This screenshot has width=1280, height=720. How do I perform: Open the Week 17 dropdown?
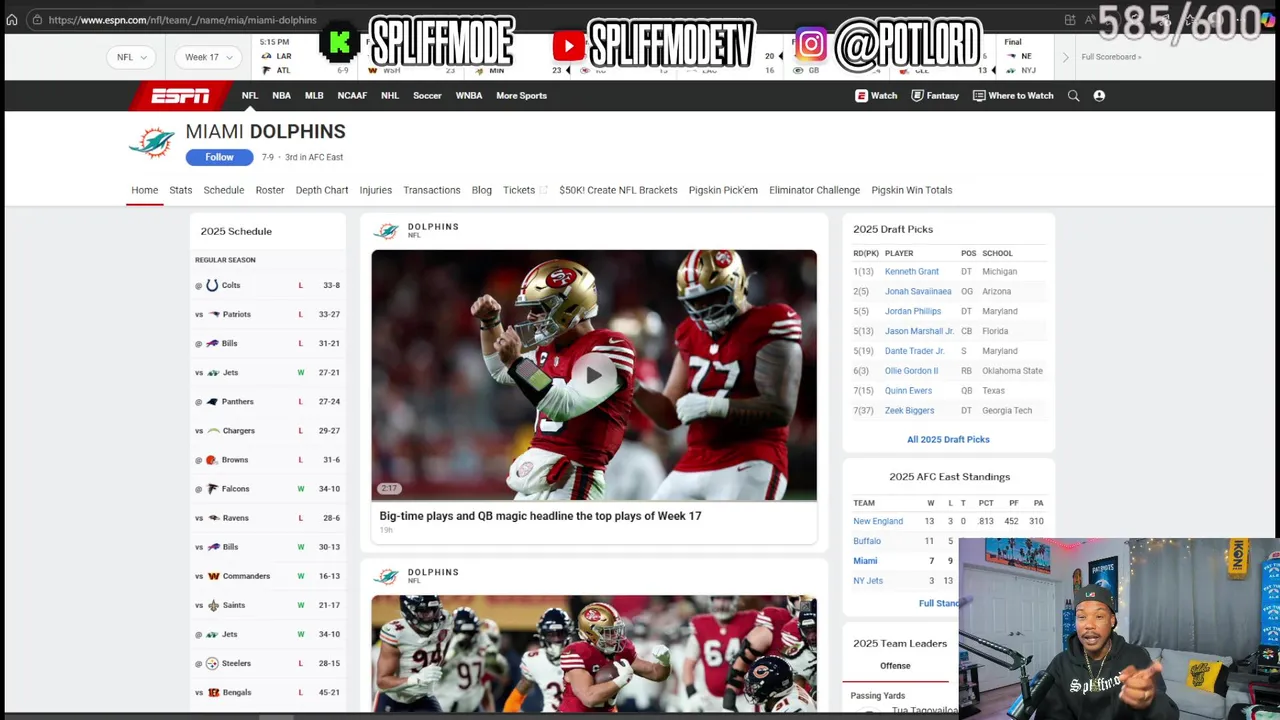click(x=208, y=57)
